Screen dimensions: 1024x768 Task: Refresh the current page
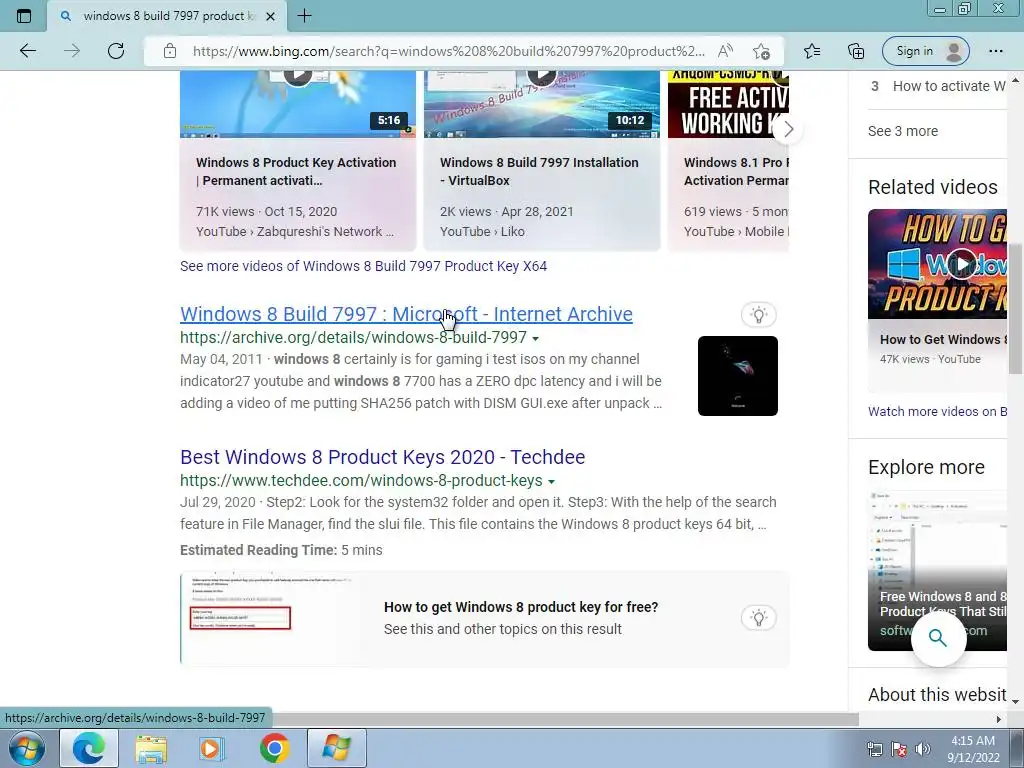[116, 51]
